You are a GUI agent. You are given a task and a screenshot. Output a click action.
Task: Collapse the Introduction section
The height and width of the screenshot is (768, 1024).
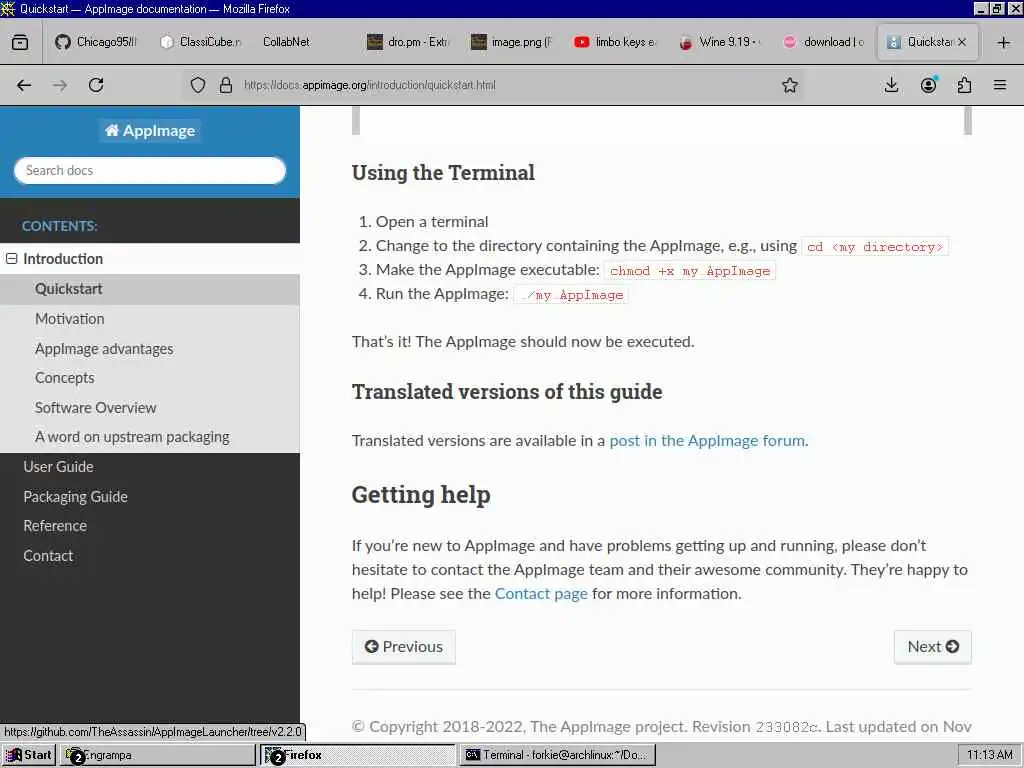(11, 259)
